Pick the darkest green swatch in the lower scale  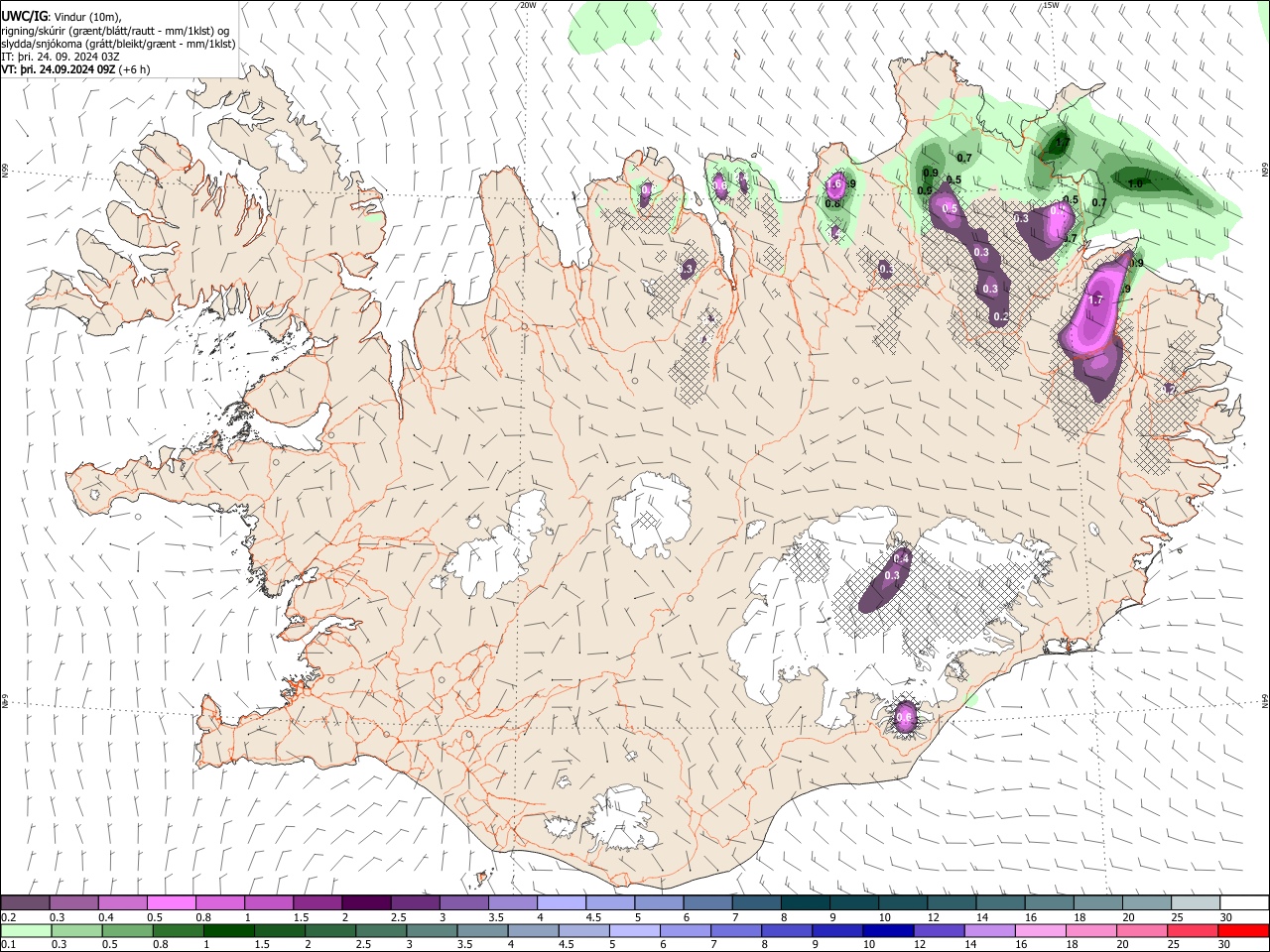click(x=228, y=930)
